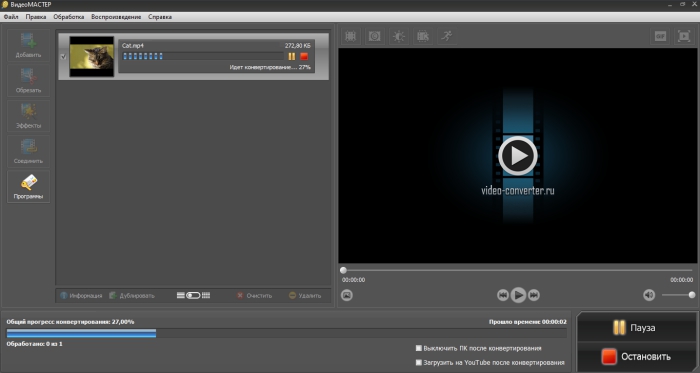700x373 pixels.
Task: Switch to list view icon
Action: 180,295
